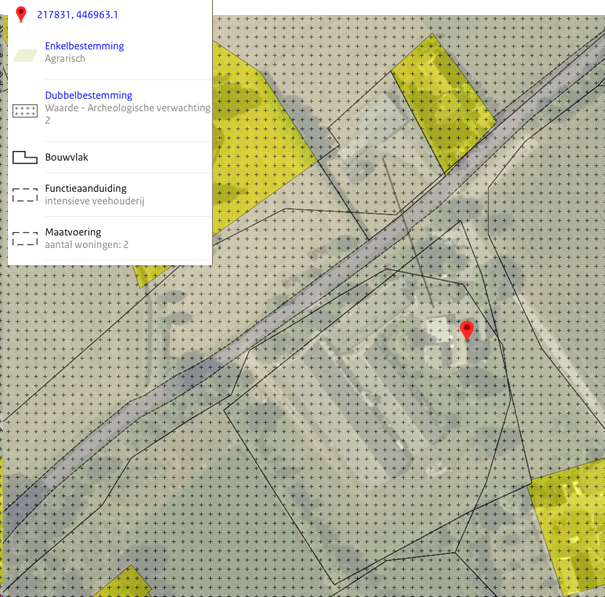
Task: Click the dashed Functieaanduiding legend icon
Action: (25, 195)
